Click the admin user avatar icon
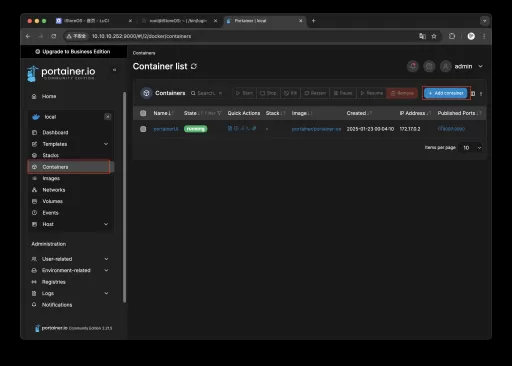This screenshot has height=366, width=512. click(445, 66)
